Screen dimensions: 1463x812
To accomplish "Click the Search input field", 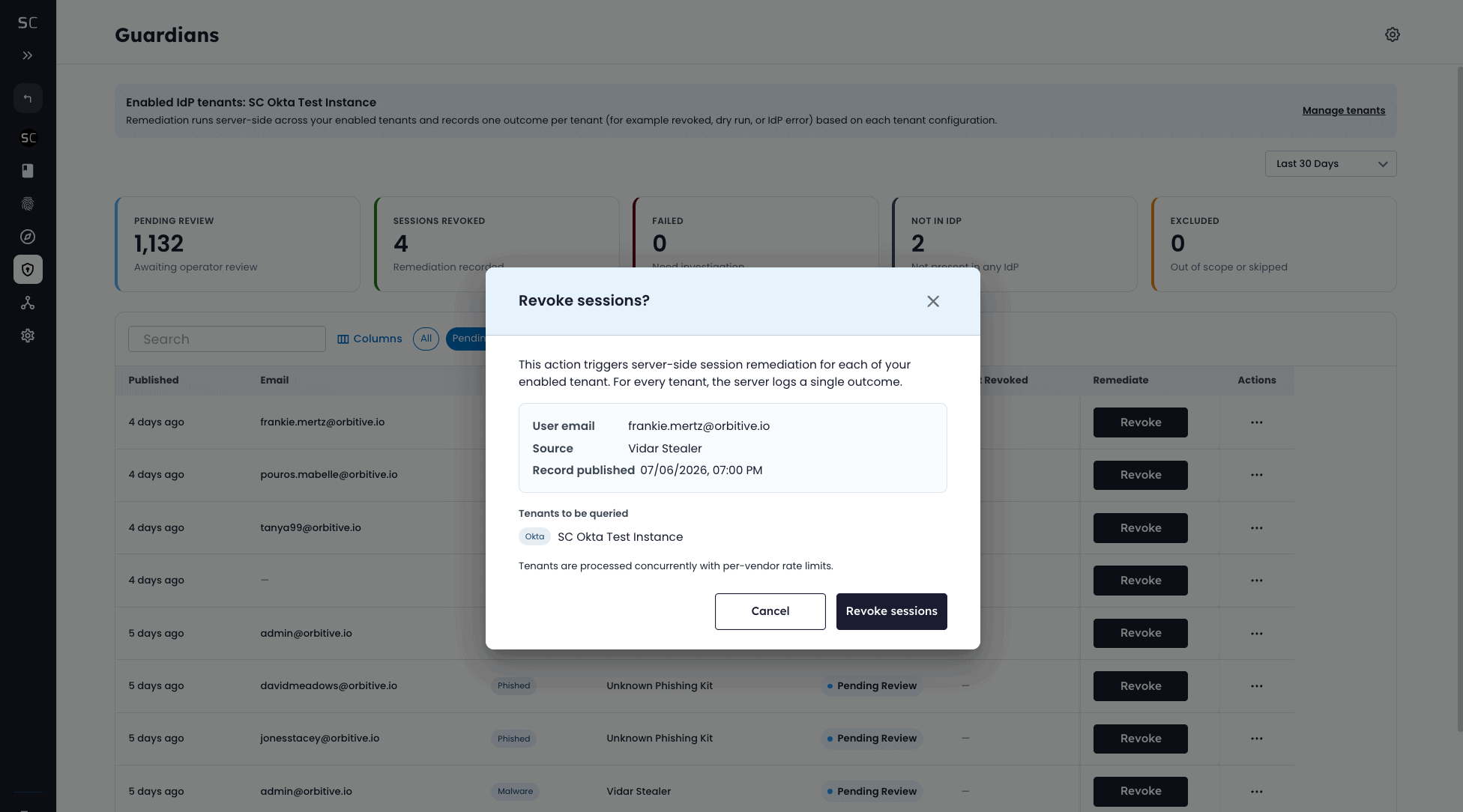I will (227, 339).
